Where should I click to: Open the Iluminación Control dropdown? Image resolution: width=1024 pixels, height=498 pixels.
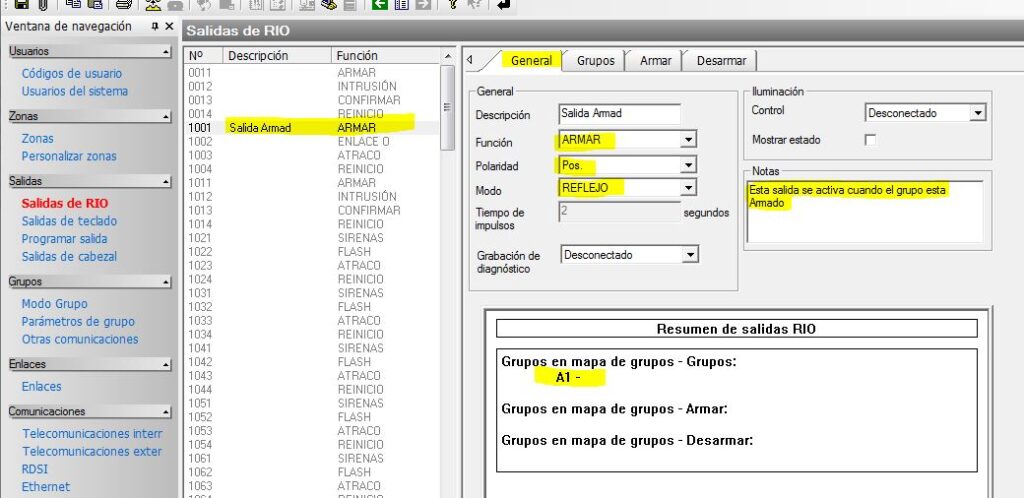point(977,113)
